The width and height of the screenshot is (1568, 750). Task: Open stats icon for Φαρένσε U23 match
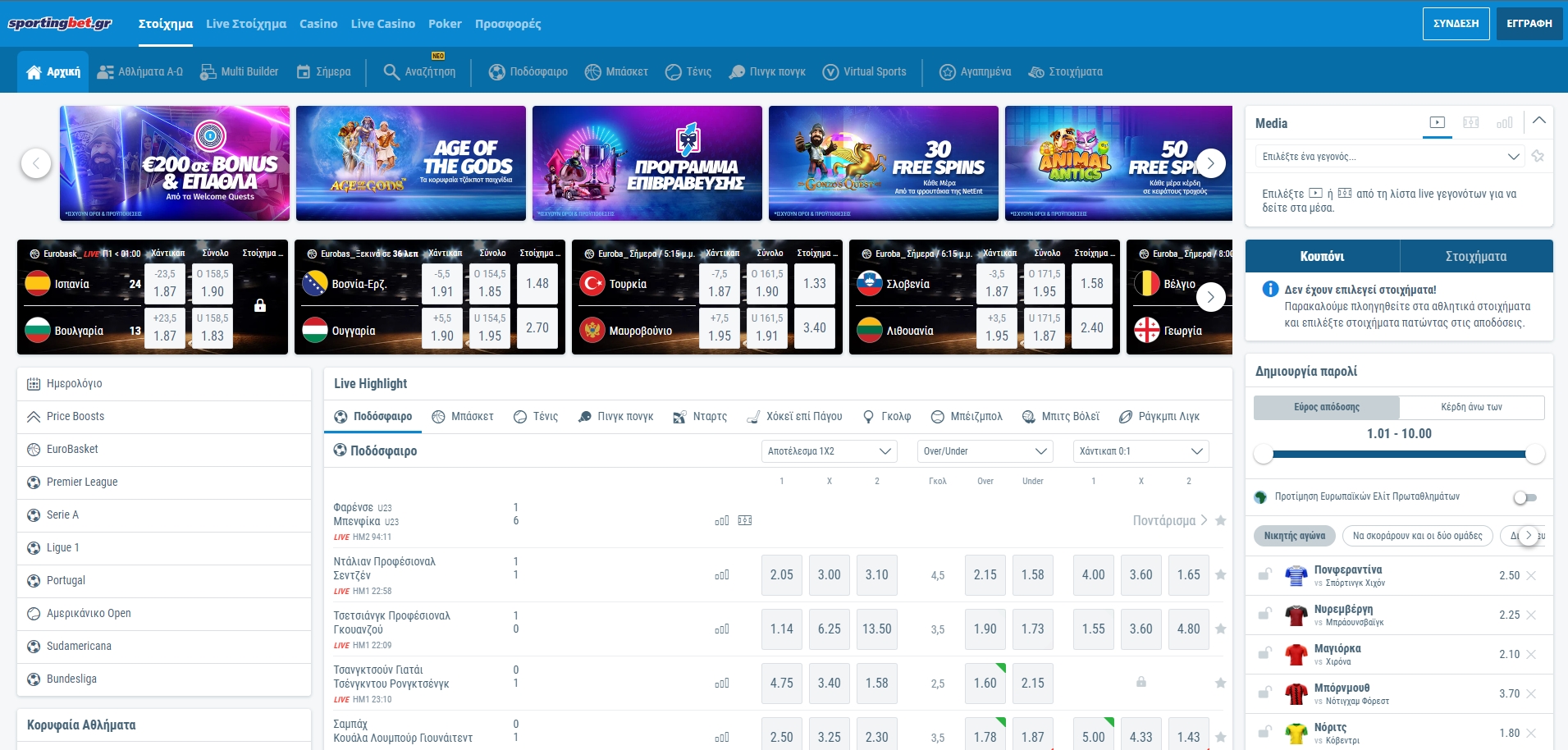722,521
